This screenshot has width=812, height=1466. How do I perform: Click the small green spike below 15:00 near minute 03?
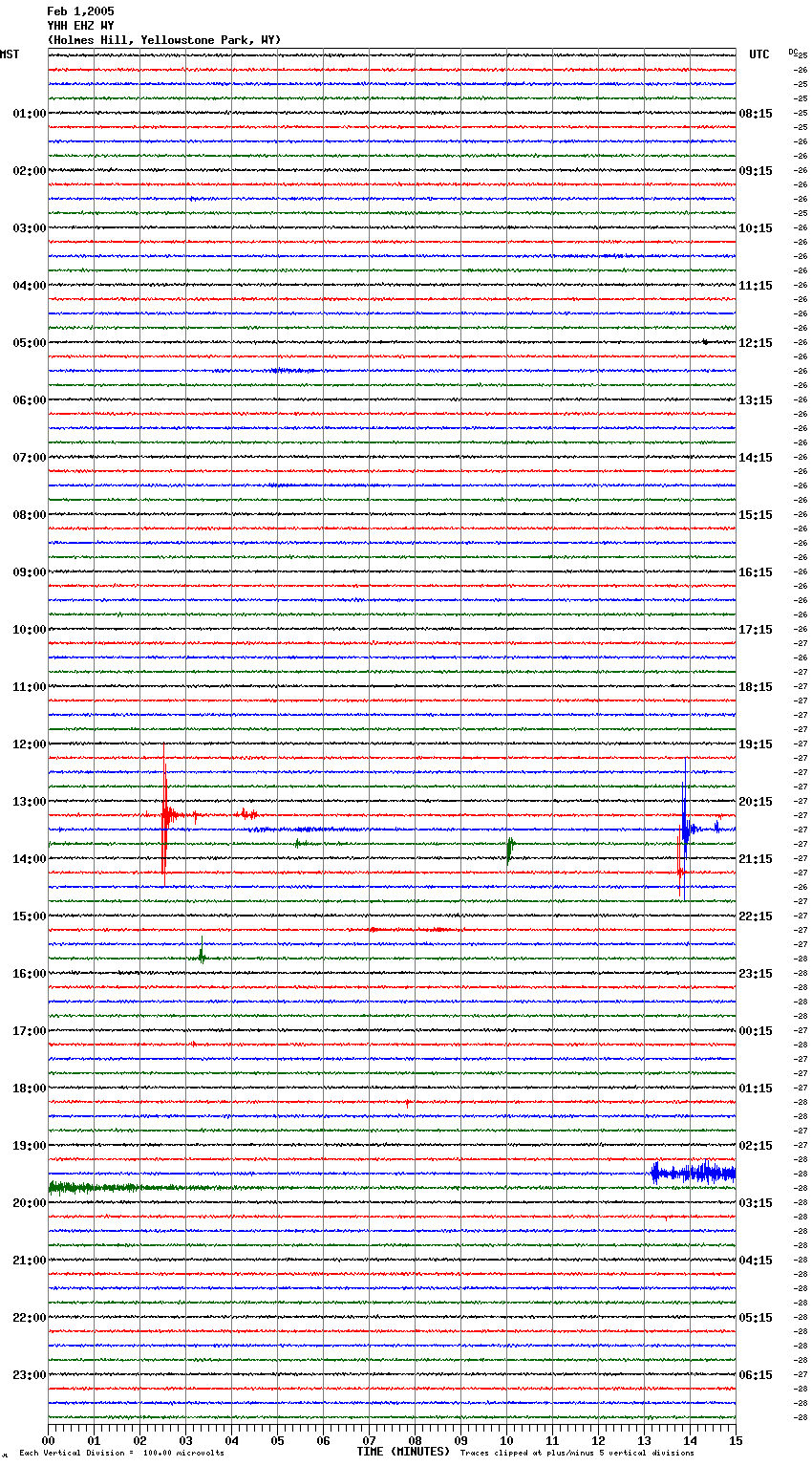coord(202,953)
